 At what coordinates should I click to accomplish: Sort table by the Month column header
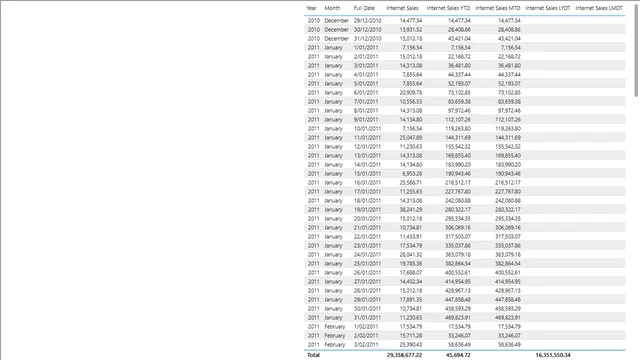332,8
